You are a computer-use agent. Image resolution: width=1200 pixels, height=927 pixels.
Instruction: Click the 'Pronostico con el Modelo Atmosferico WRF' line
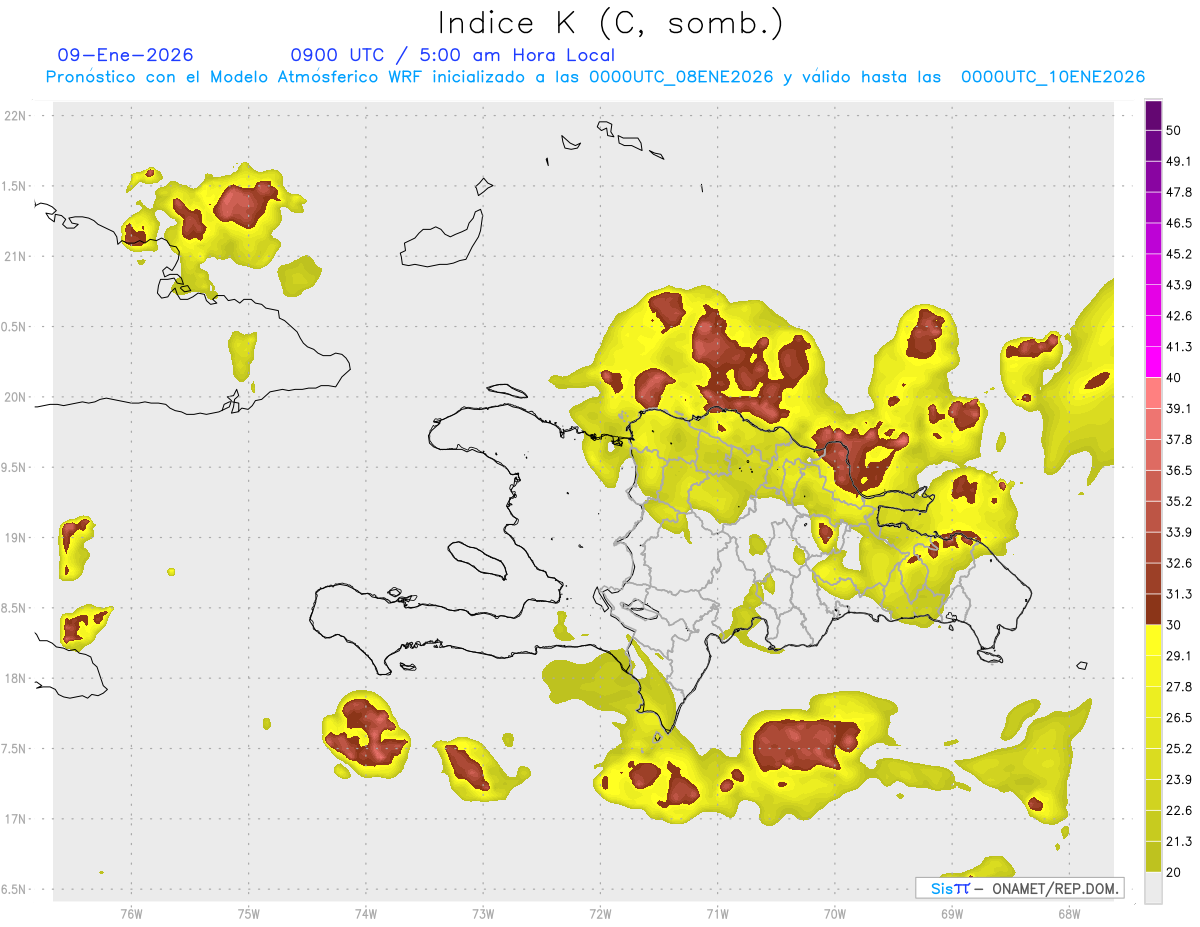tap(596, 77)
